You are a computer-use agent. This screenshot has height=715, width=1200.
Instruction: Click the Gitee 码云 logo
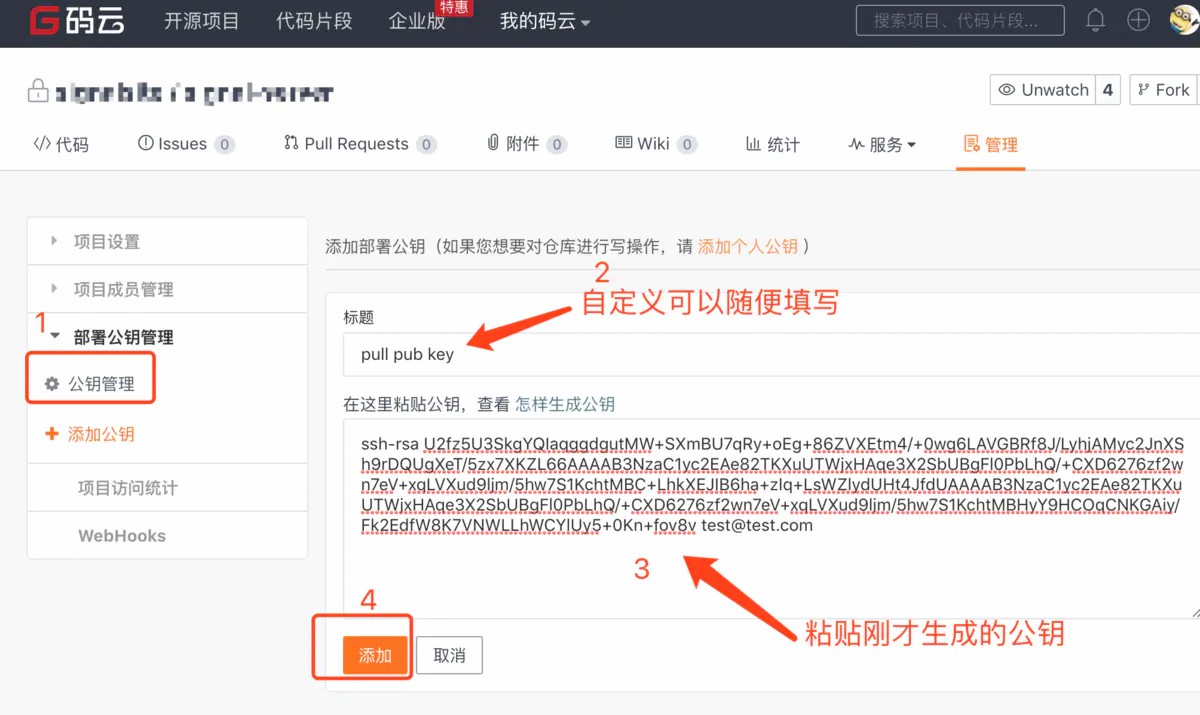point(77,21)
